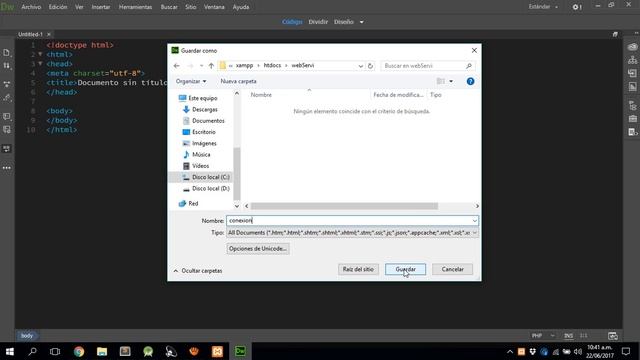This screenshot has width=640, height=360.
Task: Open recent locations dropdown arrow
Action: click(x=201, y=66)
